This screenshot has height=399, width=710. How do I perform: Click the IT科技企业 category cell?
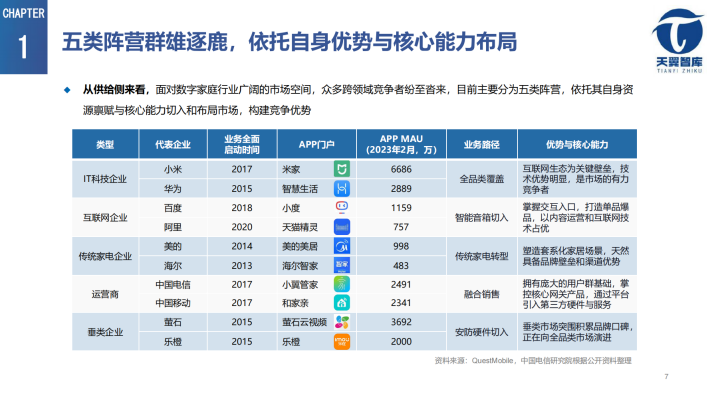click(105, 178)
